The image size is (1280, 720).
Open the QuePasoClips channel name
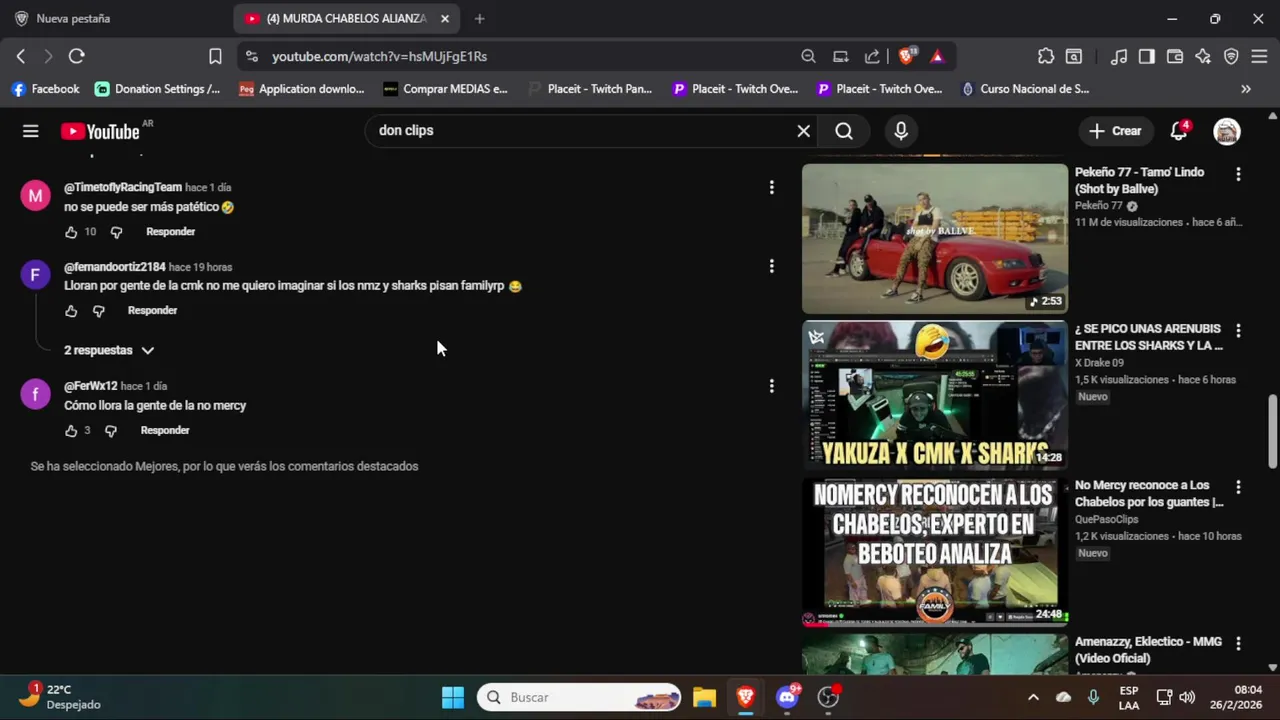(x=1107, y=520)
